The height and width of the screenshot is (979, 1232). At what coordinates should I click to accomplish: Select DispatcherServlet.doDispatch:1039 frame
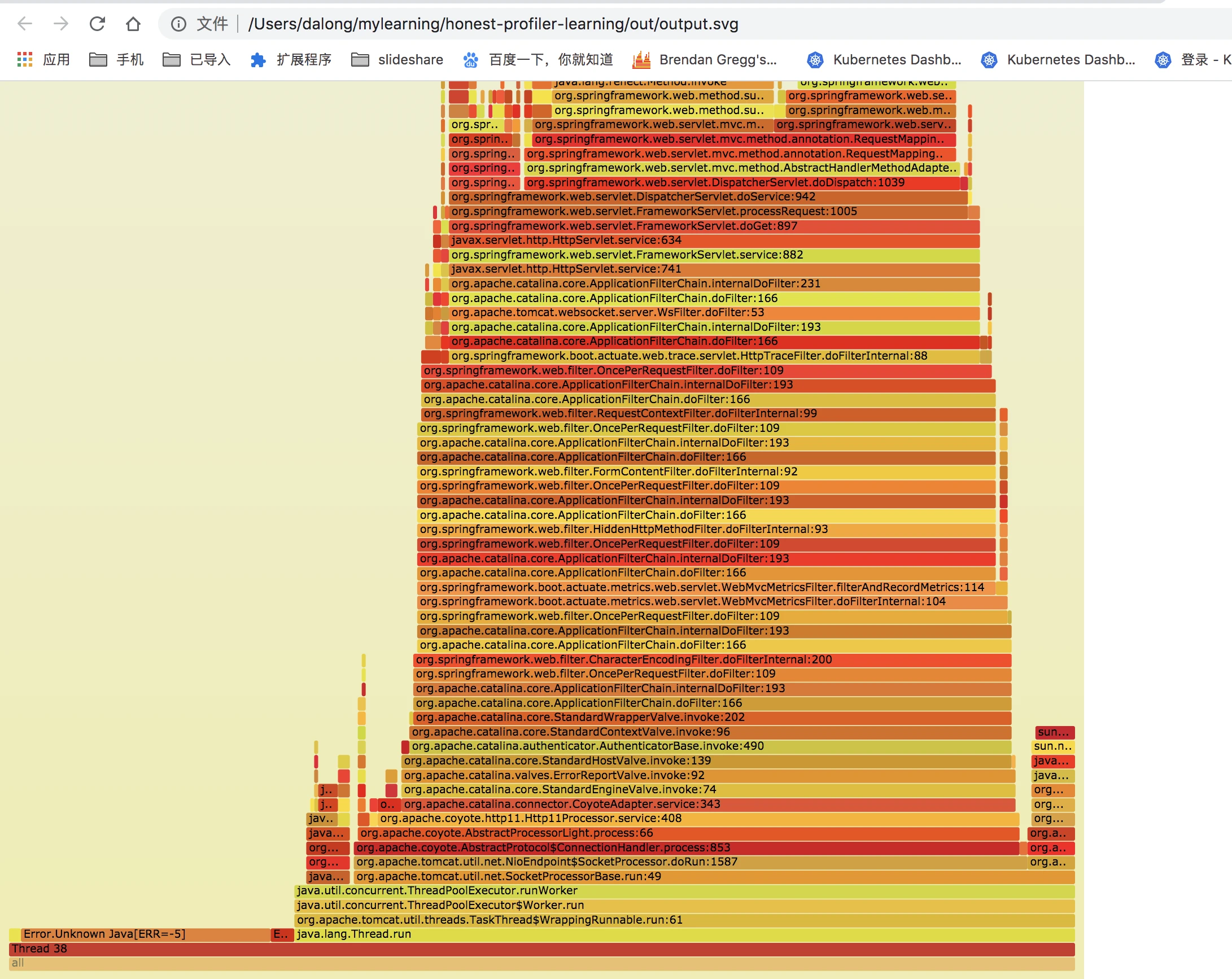pyautogui.click(x=742, y=182)
